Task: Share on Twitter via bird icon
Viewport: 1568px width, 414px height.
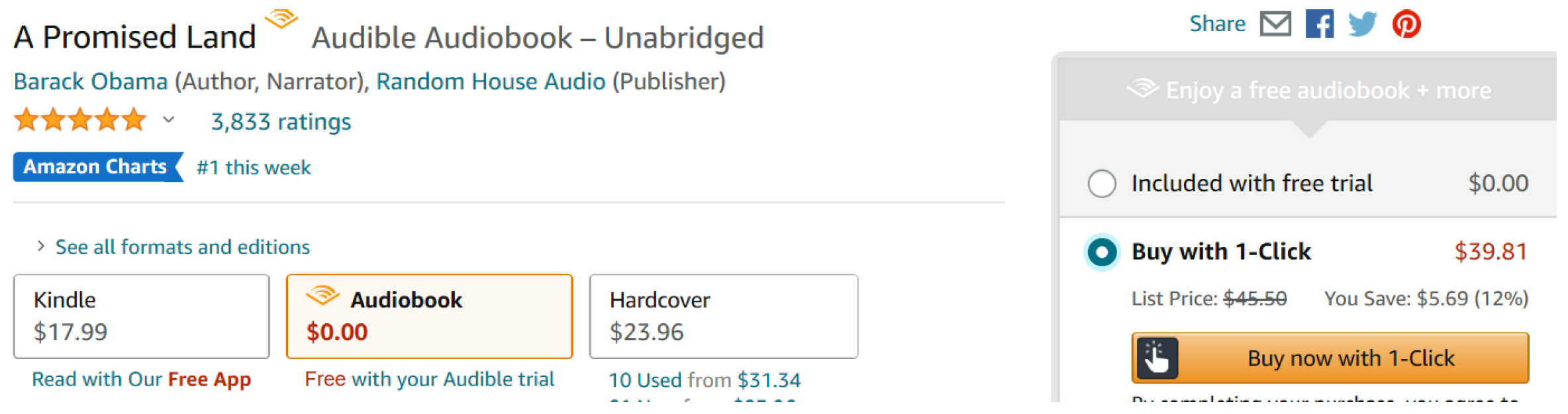Action: (x=1363, y=25)
